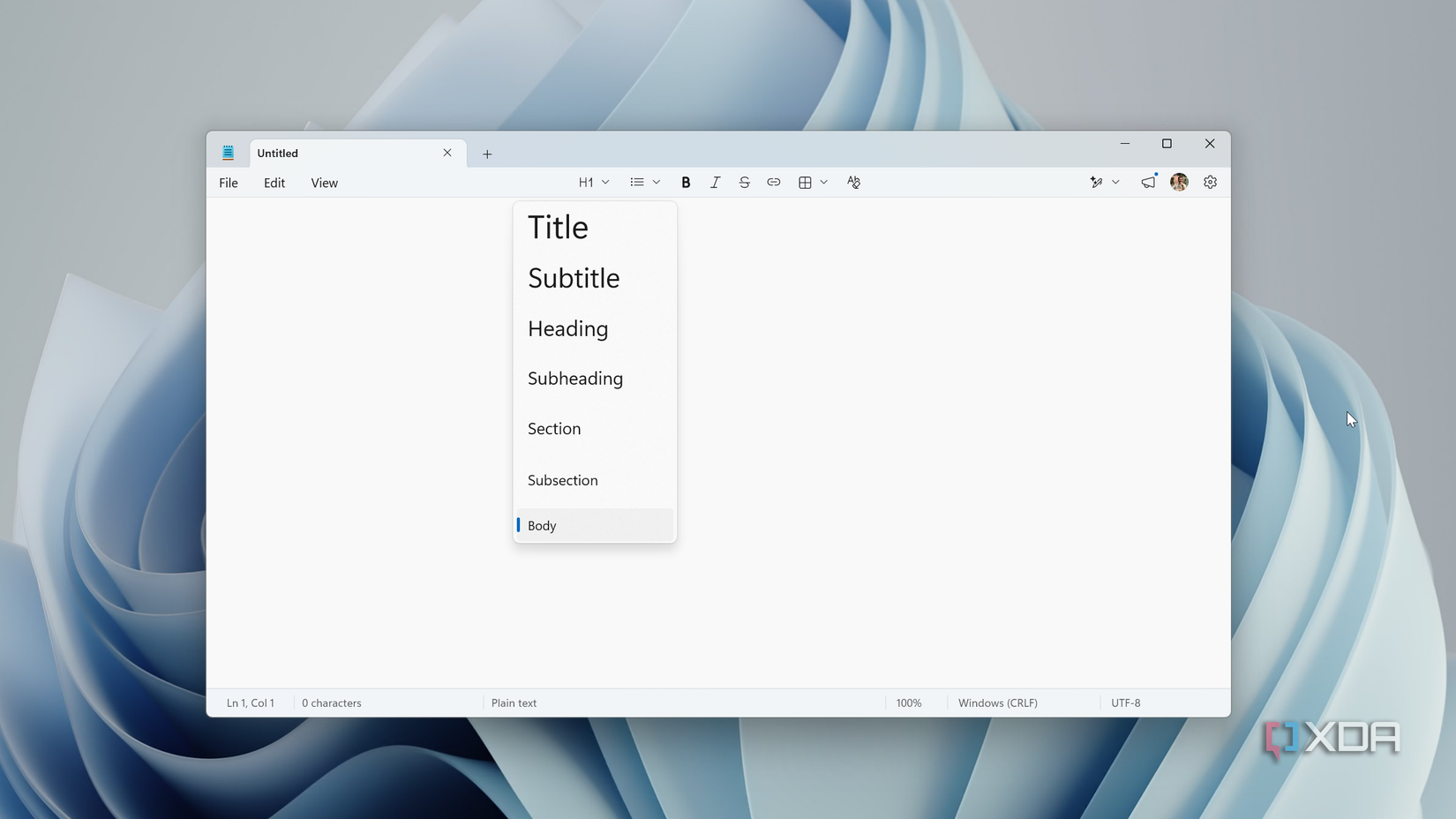Open the H1 heading styles dropdown
This screenshot has height=819, width=1456.
[594, 183]
